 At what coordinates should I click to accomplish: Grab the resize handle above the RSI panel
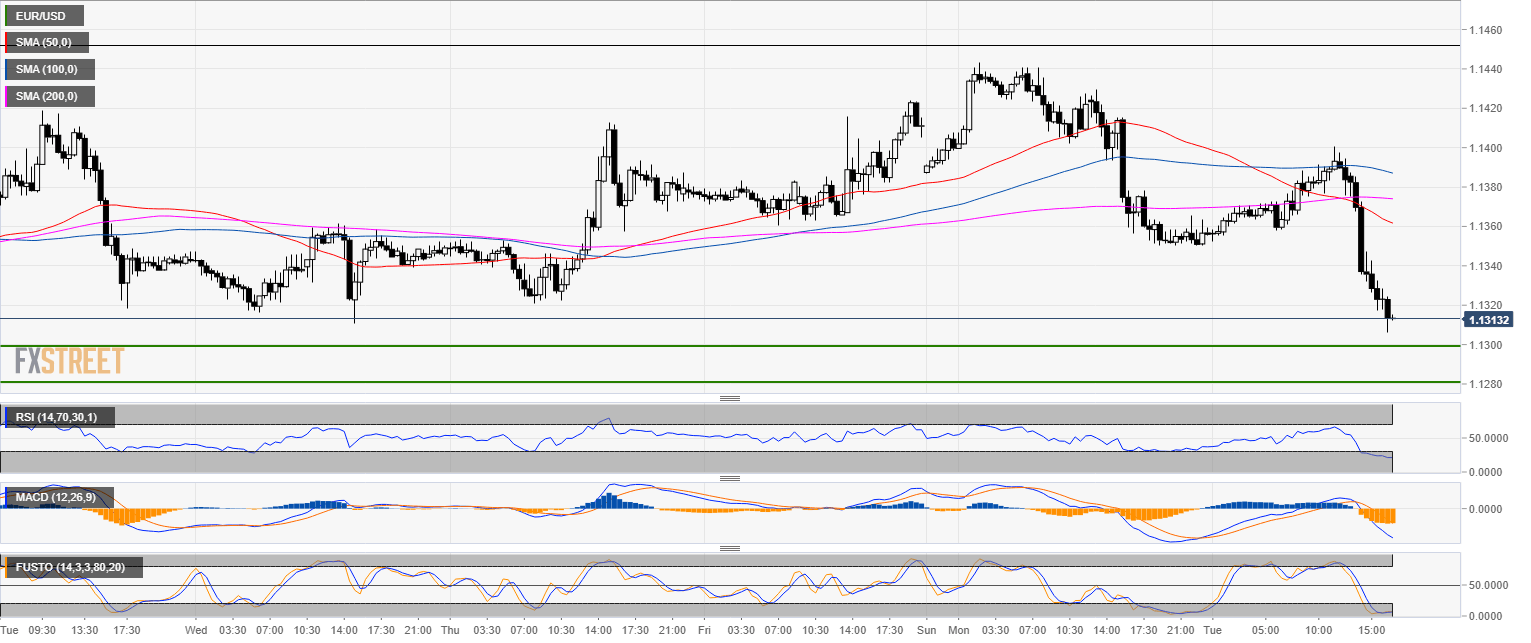click(730, 399)
